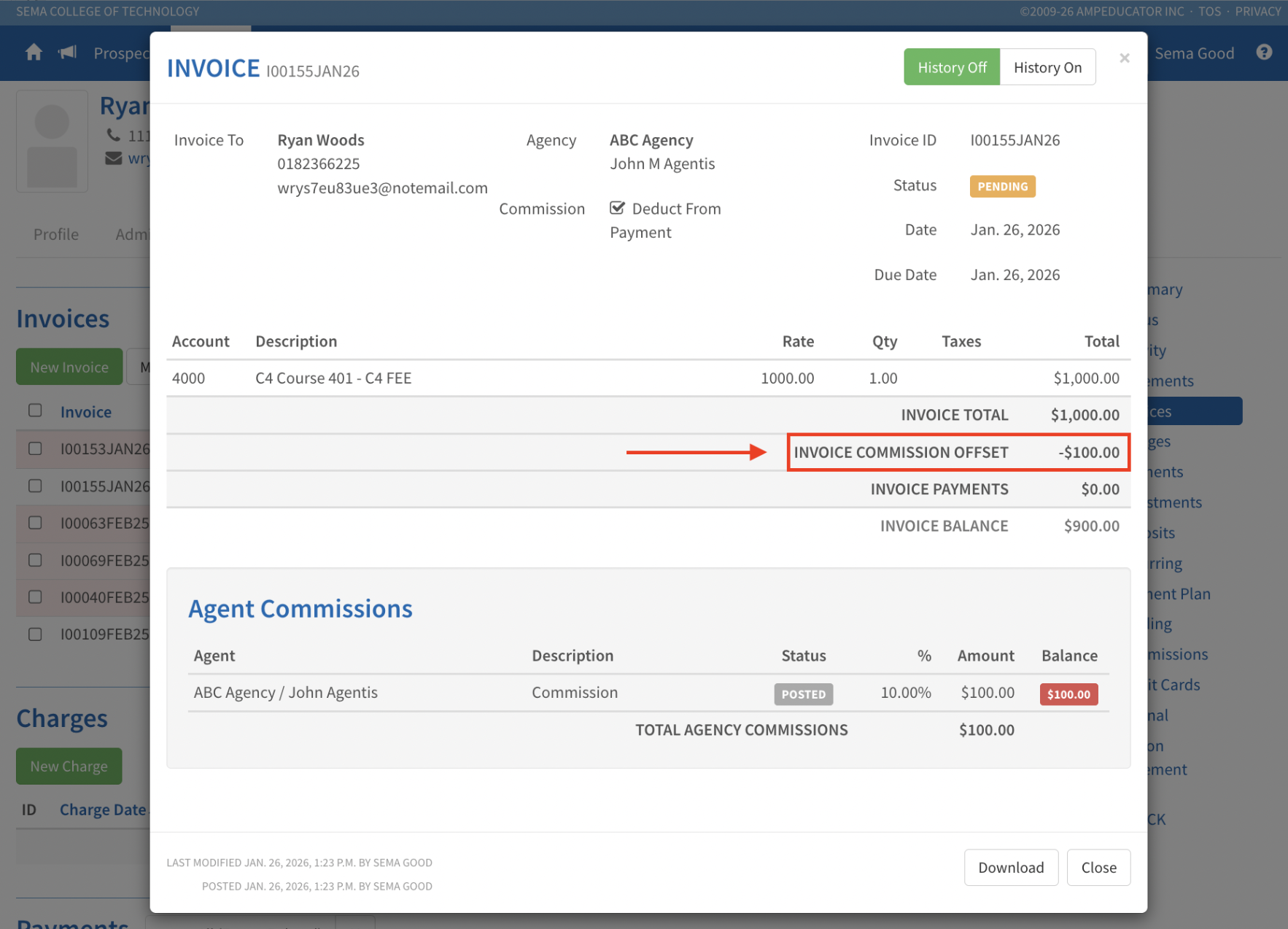Viewport: 1288px width, 929px height.
Task: Click the student profile avatar placeholder
Action: click(x=53, y=141)
